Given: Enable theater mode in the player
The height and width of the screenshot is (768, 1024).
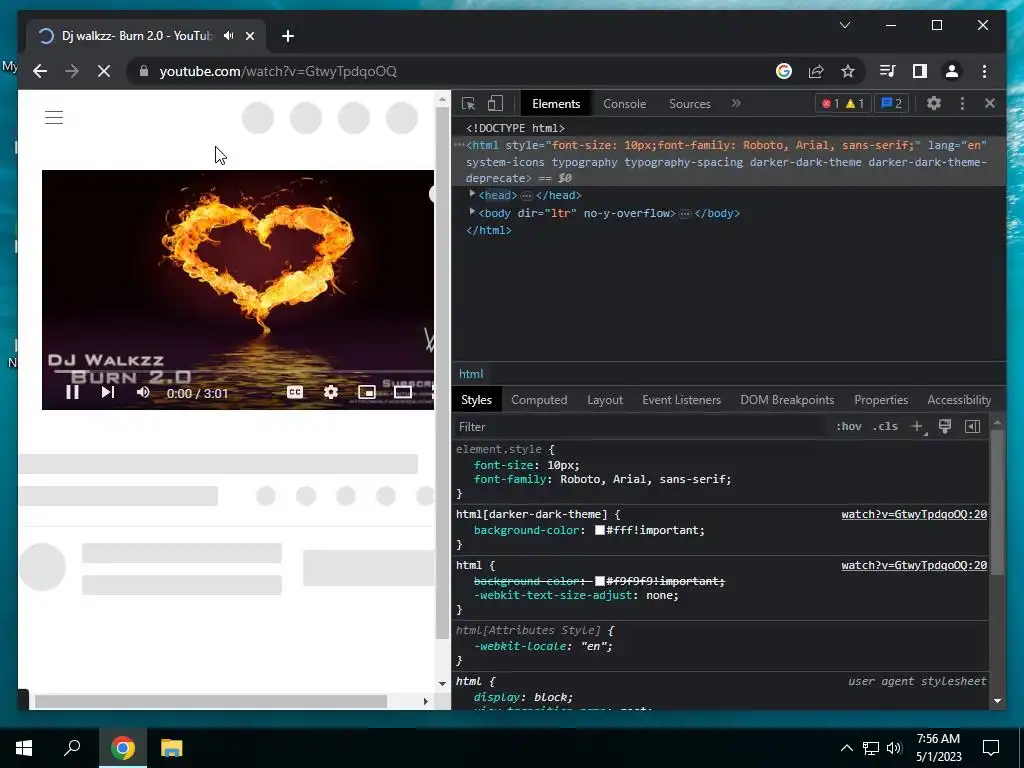Looking at the screenshot, I should coord(403,392).
